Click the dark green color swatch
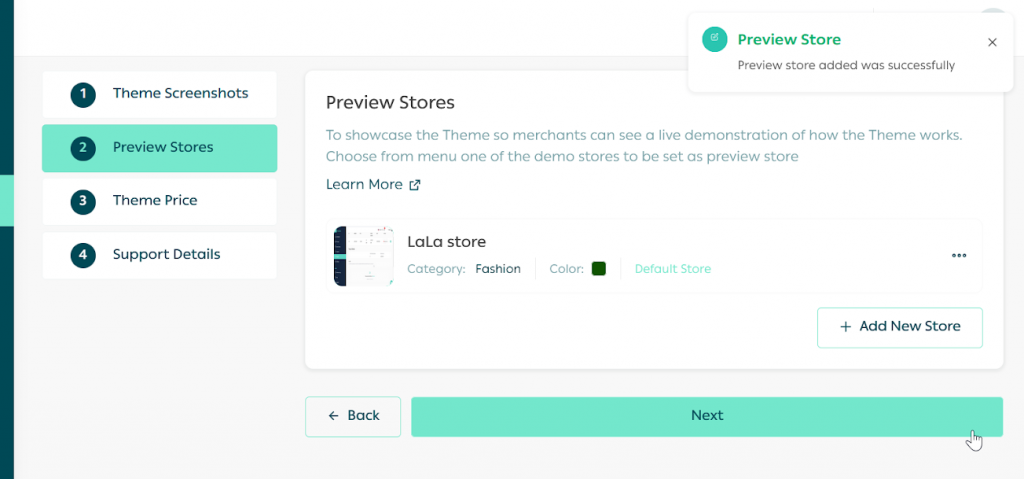Screen dimensions: 1024x479 (599, 269)
